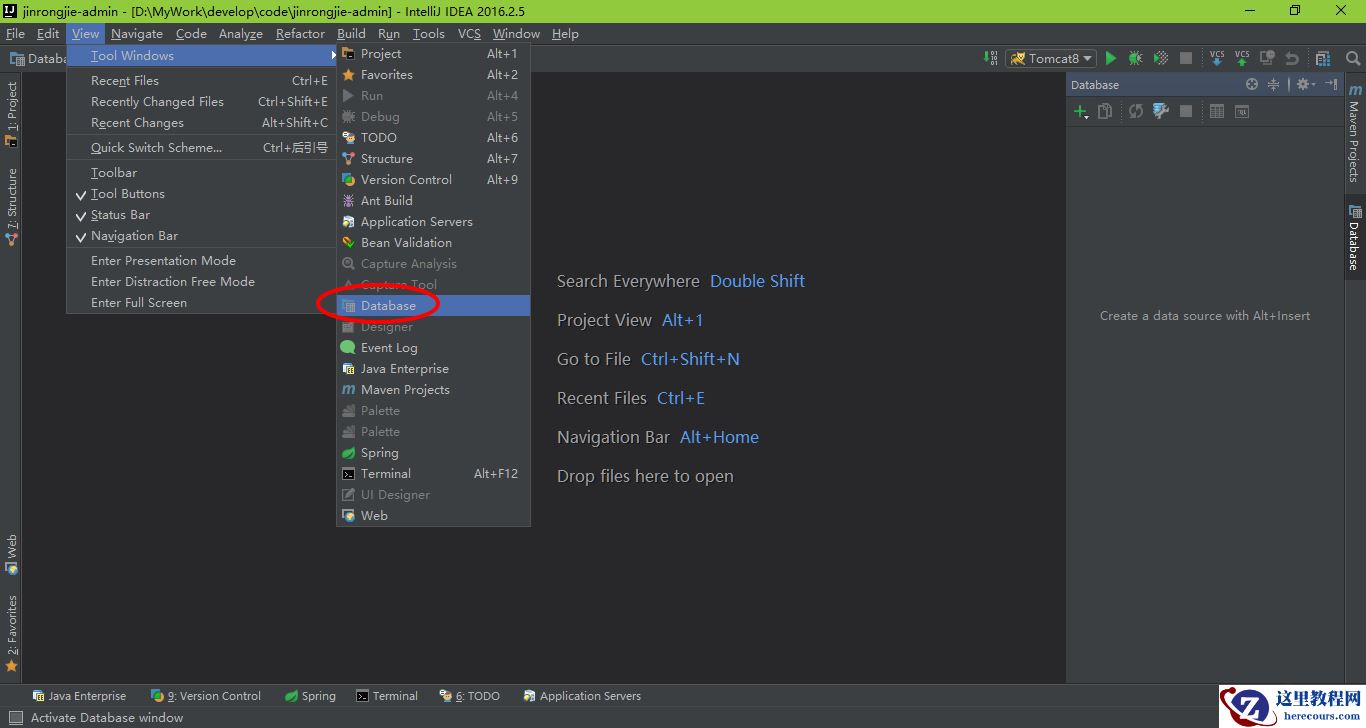This screenshot has height=728, width=1366.
Task: Click the VCS Update Project icon
Action: click(1217, 59)
